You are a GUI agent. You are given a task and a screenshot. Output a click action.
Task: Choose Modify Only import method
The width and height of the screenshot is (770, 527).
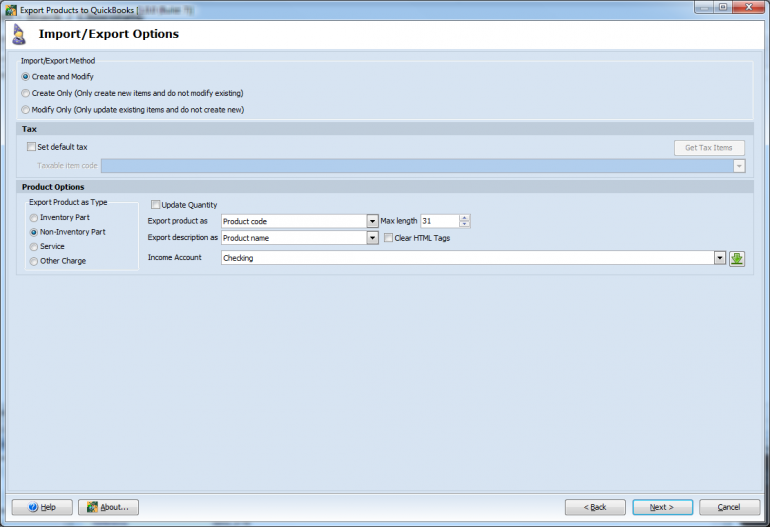[26, 110]
